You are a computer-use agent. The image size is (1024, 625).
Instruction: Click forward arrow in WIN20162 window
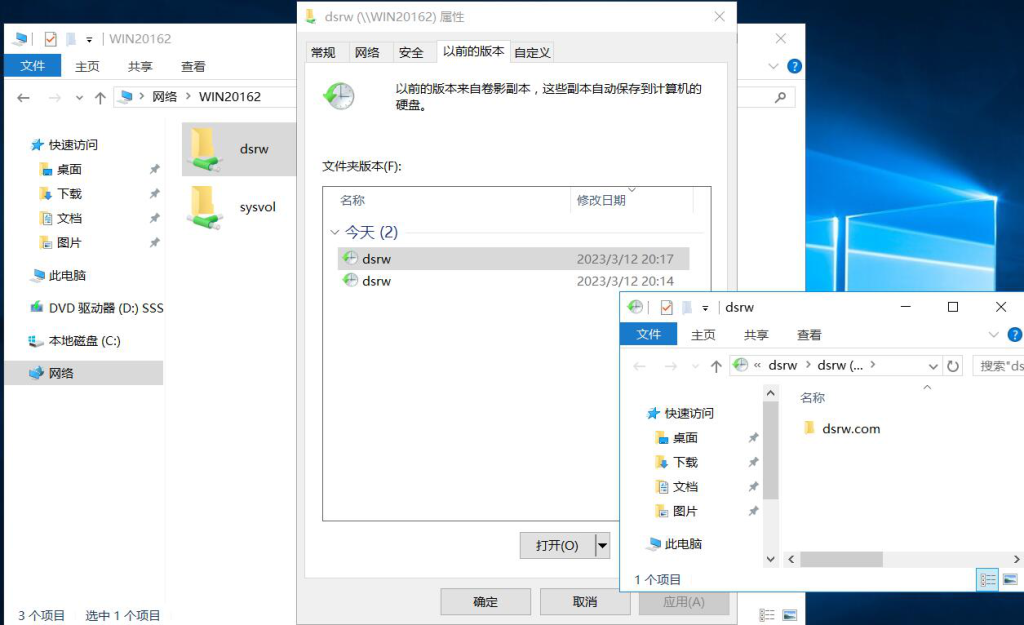click(55, 98)
